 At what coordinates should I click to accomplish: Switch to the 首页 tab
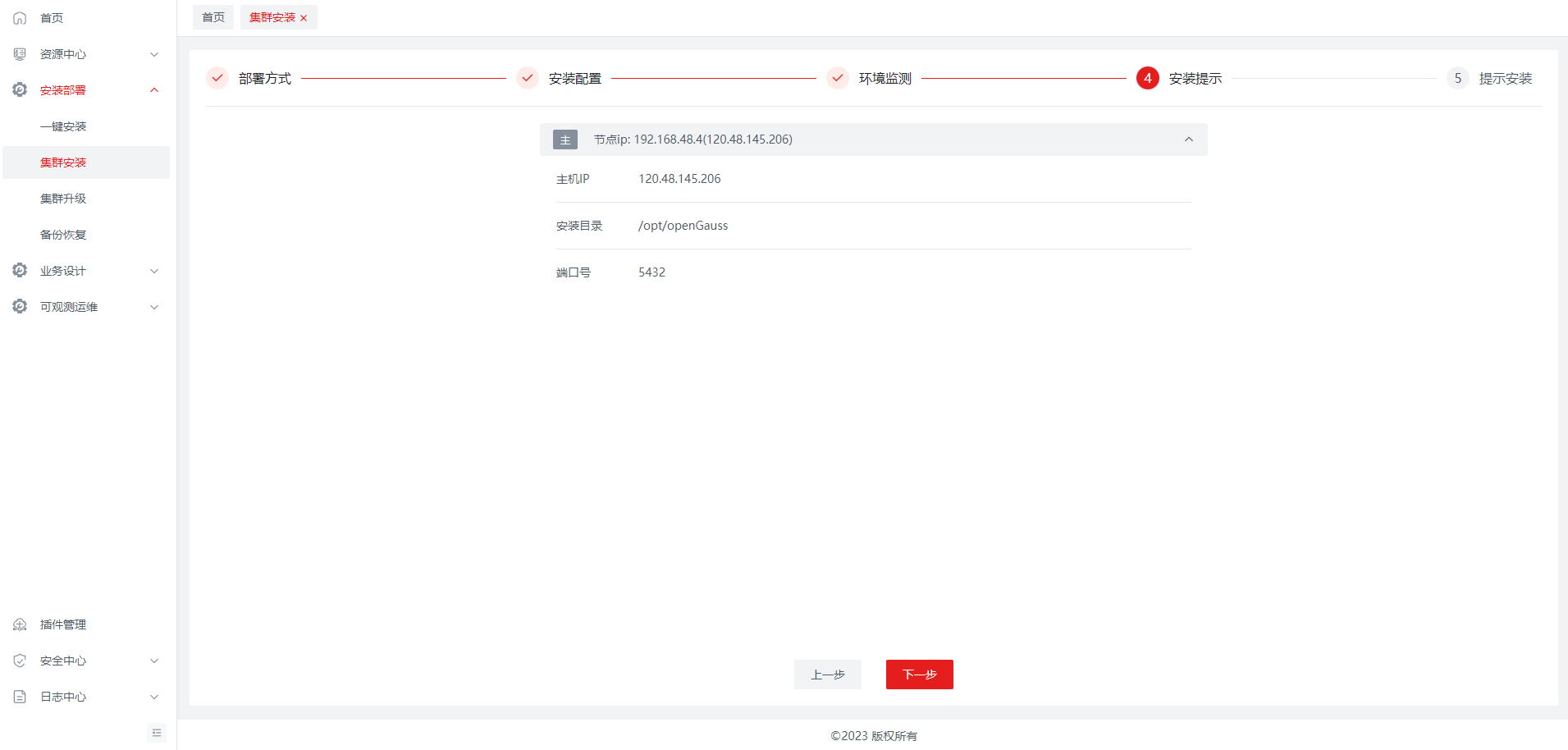click(x=213, y=17)
